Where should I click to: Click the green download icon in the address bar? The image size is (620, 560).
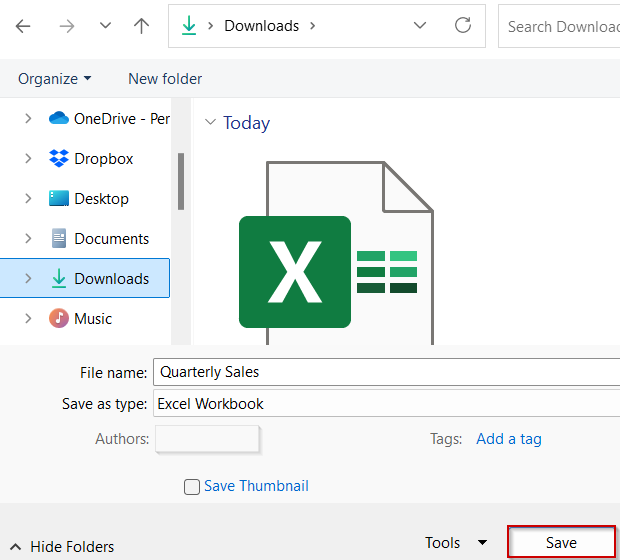click(x=189, y=25)
